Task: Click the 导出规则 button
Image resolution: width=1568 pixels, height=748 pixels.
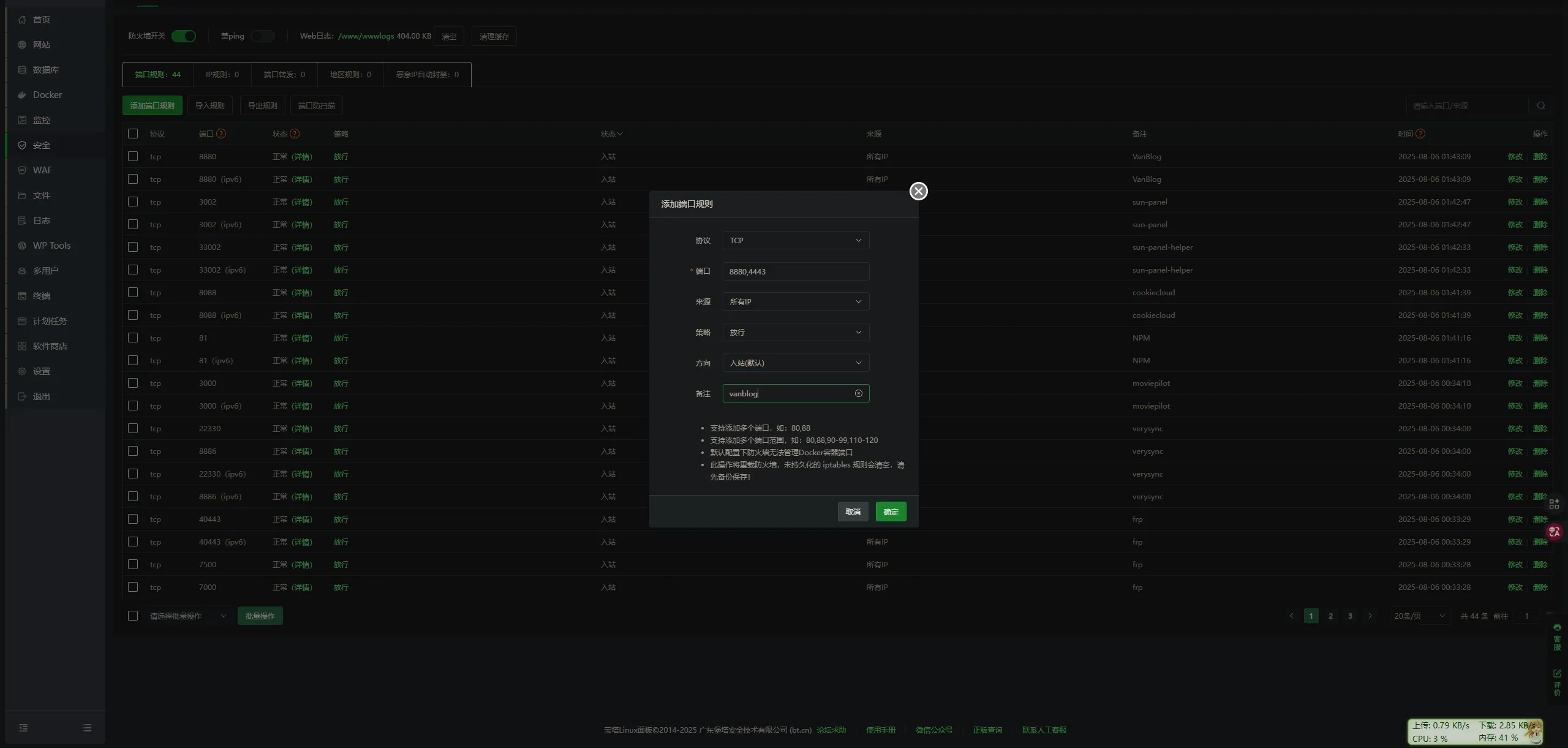Action: (x=263, y=105)
